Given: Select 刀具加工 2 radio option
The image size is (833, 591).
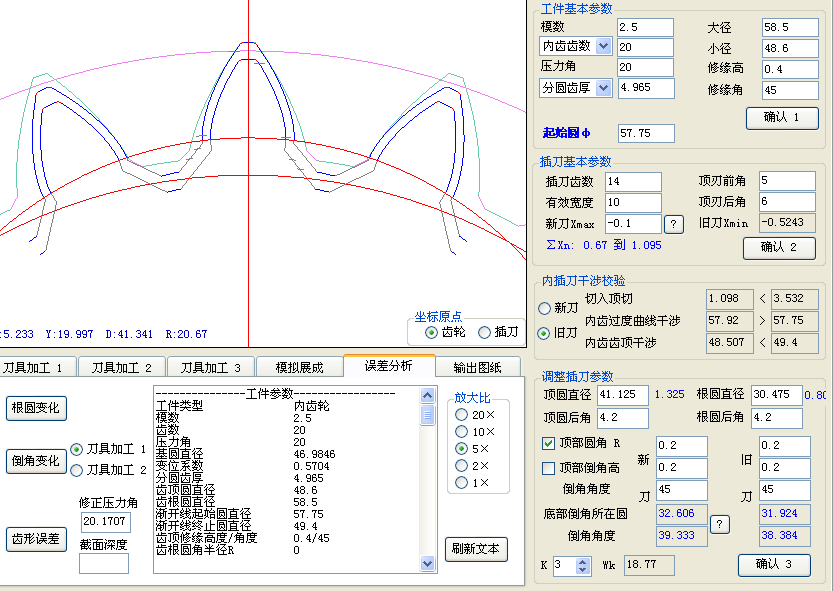Looking at the screenshot, I should coord(76,470).
